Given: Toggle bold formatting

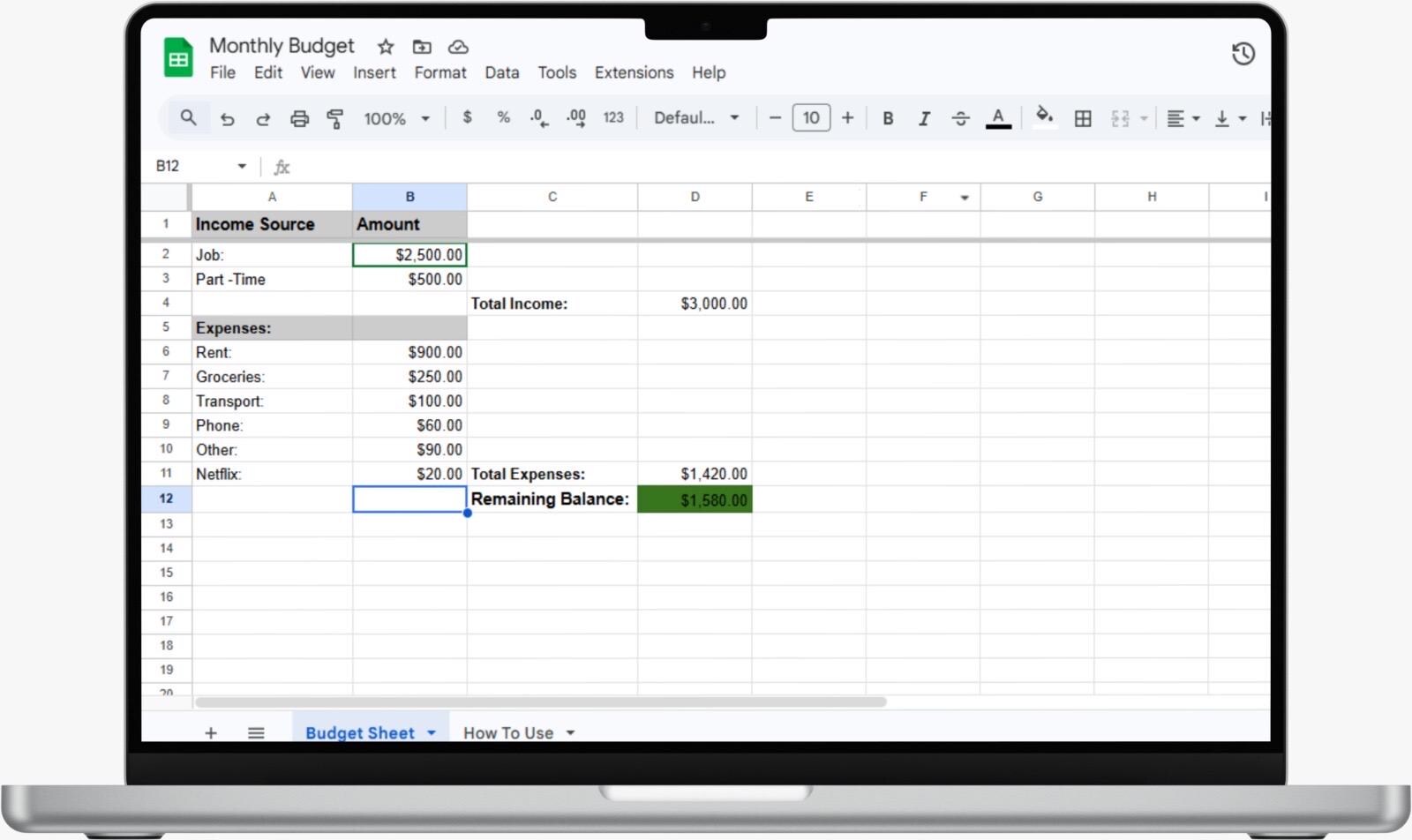Looking at the screenshot, I should [x=888, y=118].
